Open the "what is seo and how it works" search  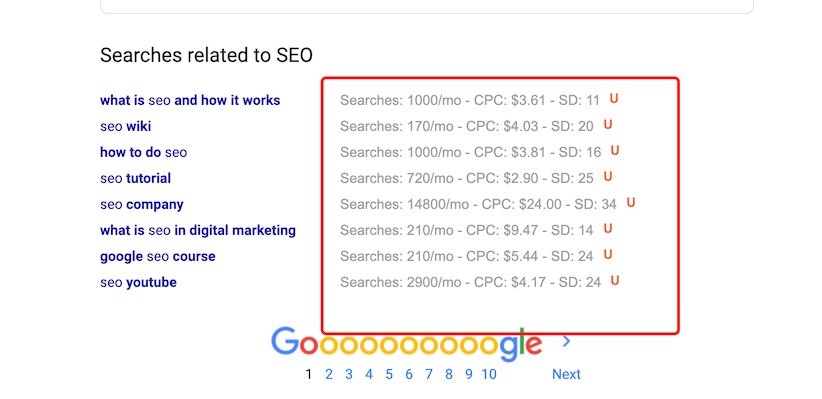point(190,100)
